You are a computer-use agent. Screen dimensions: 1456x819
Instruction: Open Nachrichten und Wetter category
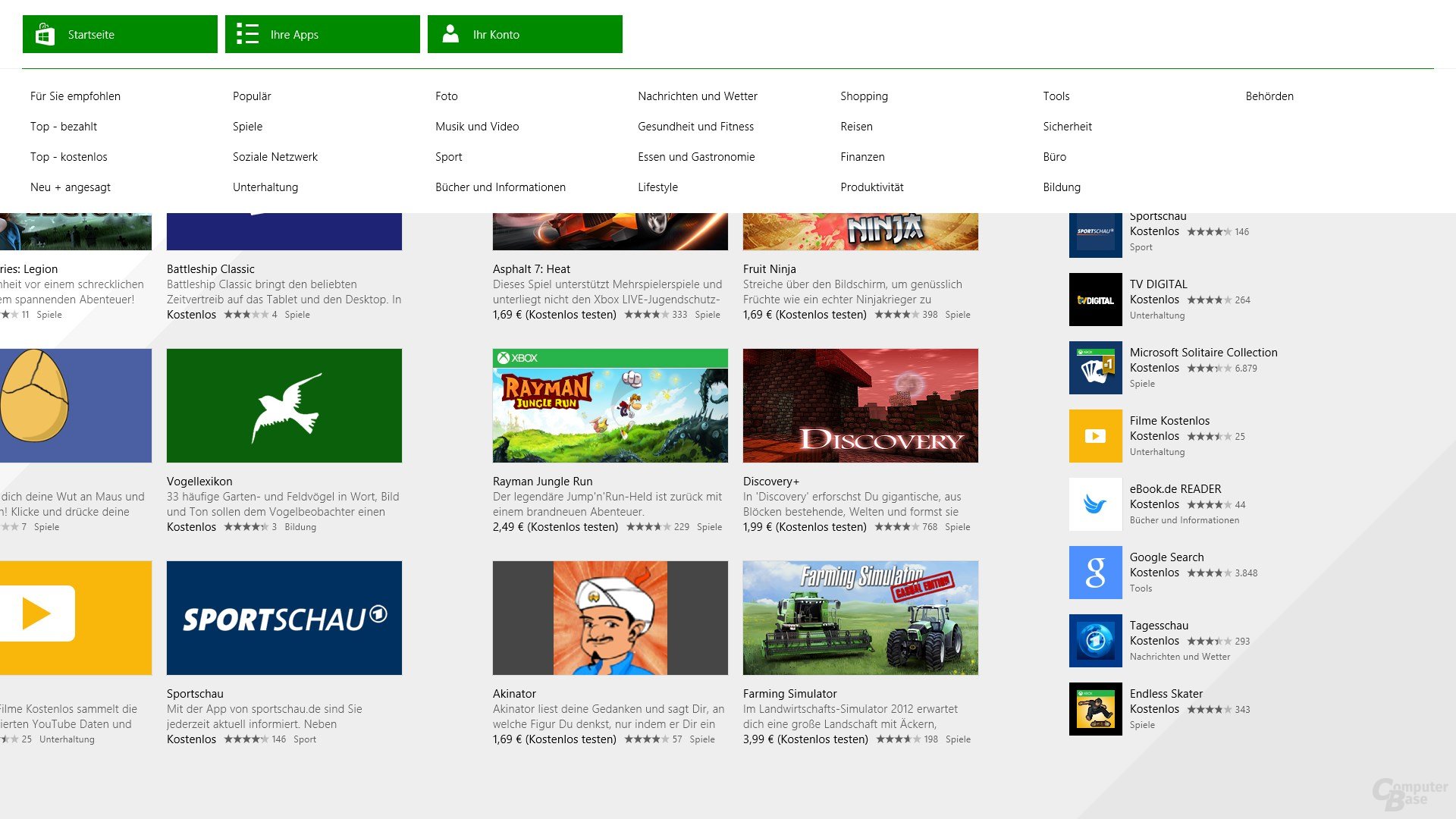(698, 96)
